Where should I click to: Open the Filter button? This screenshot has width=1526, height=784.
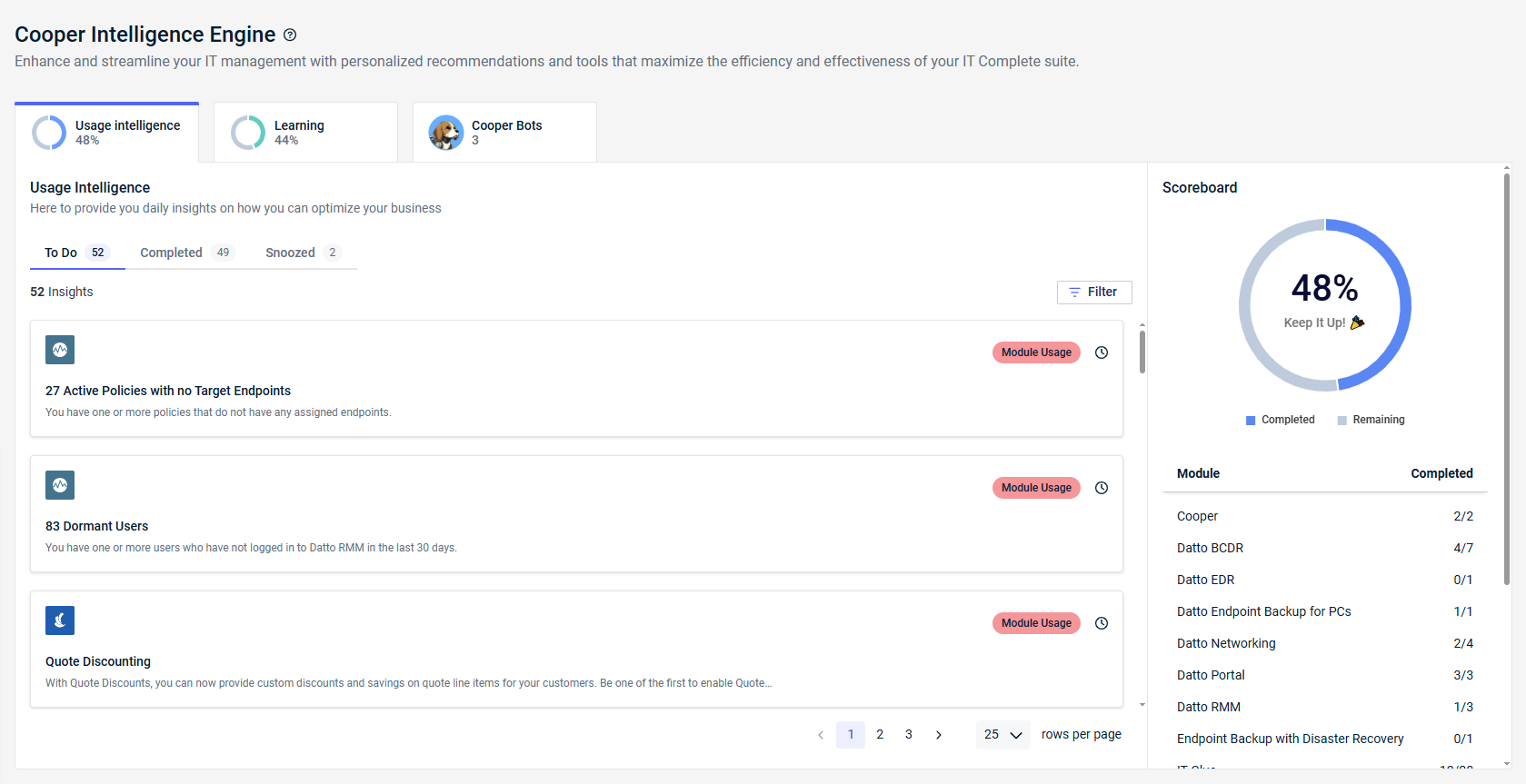tap(1094, 293)
